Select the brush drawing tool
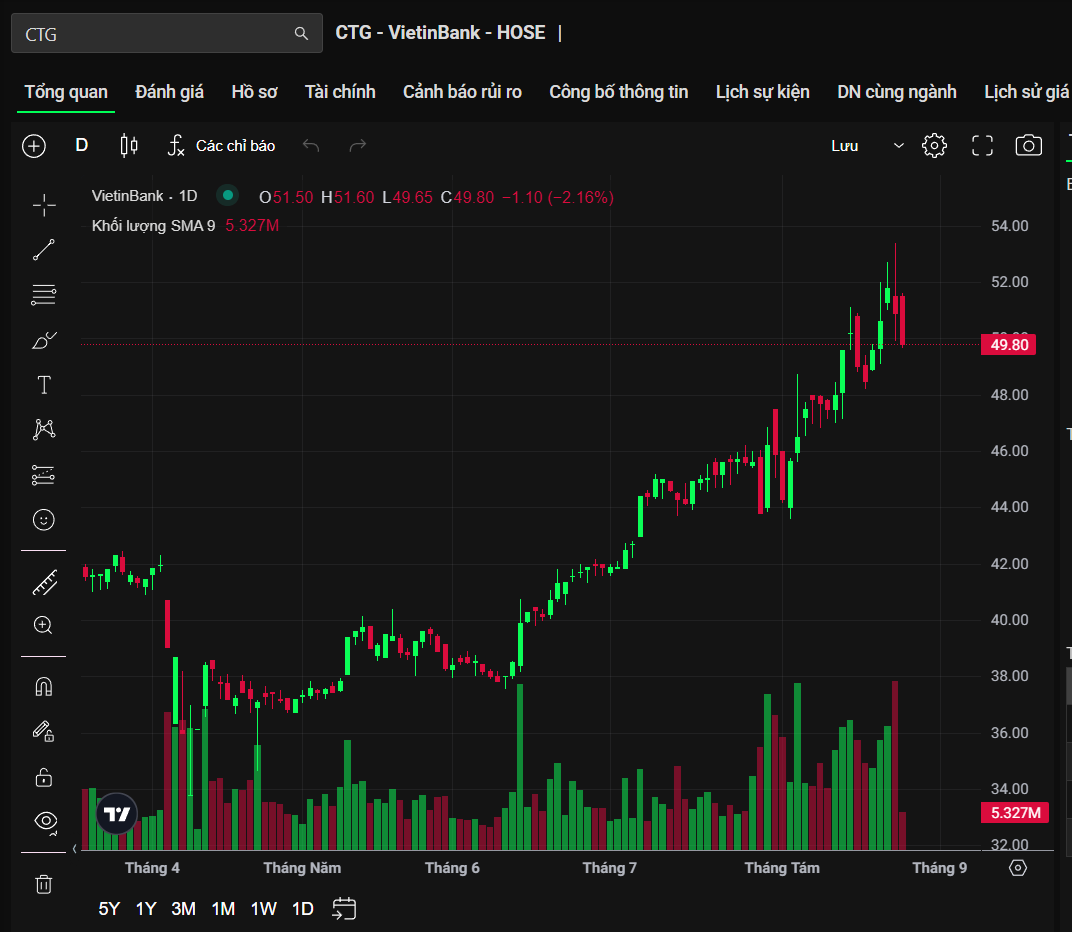Viewport: 1072px width, 932px height. 44,340
